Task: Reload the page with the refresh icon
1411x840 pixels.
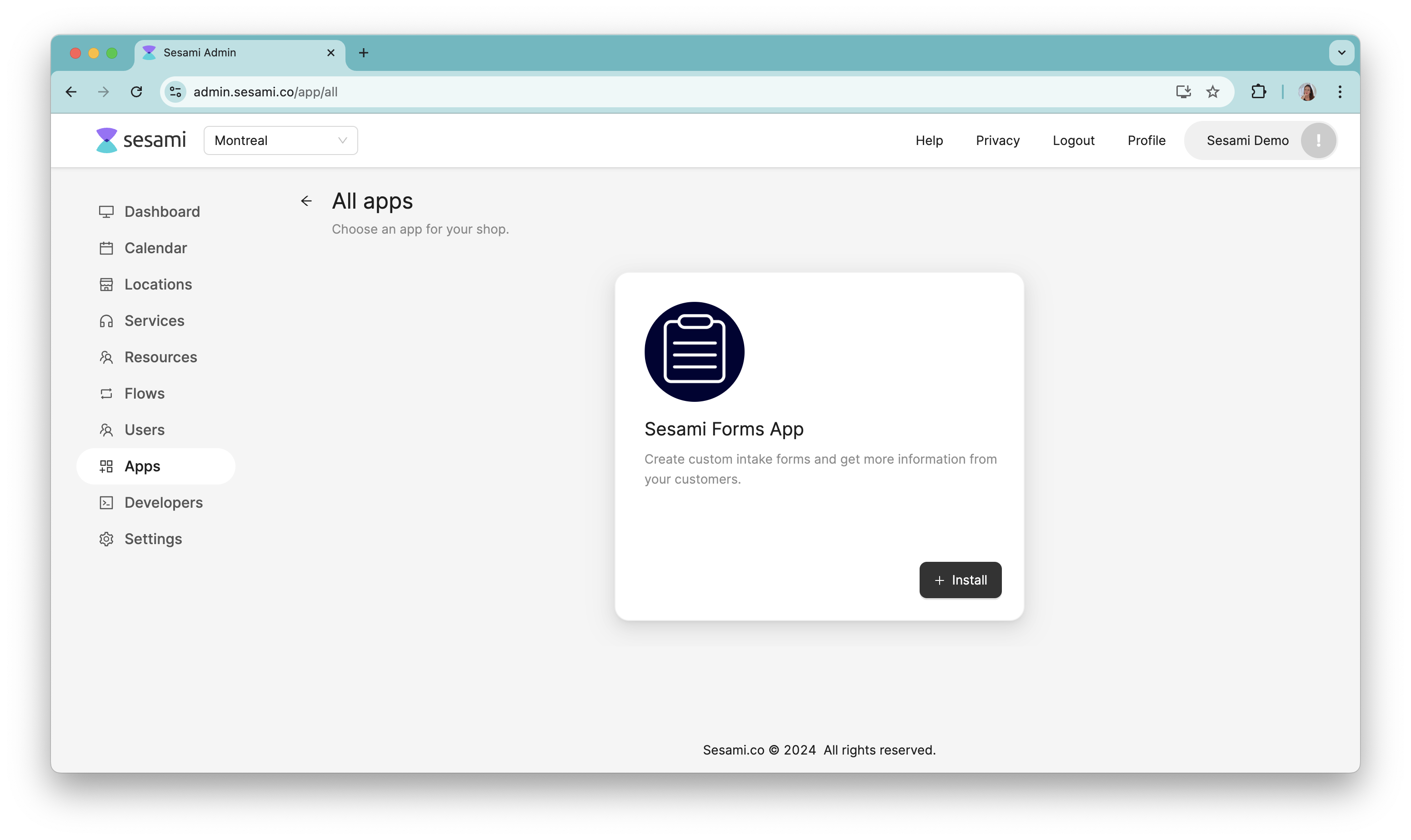Action: point(136,92)
